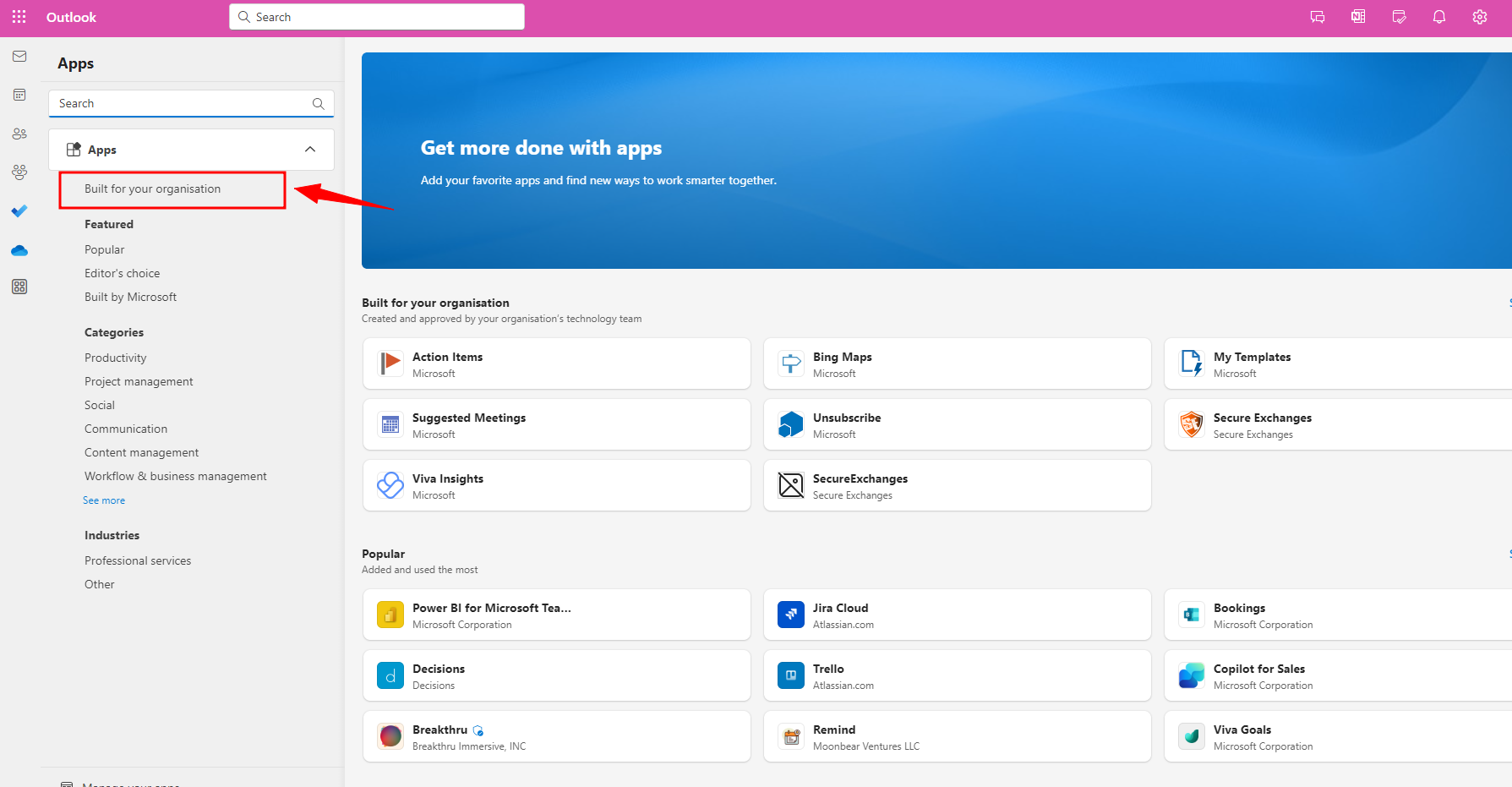Select the Productivity category
Screen dimensions: 1512x787
(x=115, y=358)
